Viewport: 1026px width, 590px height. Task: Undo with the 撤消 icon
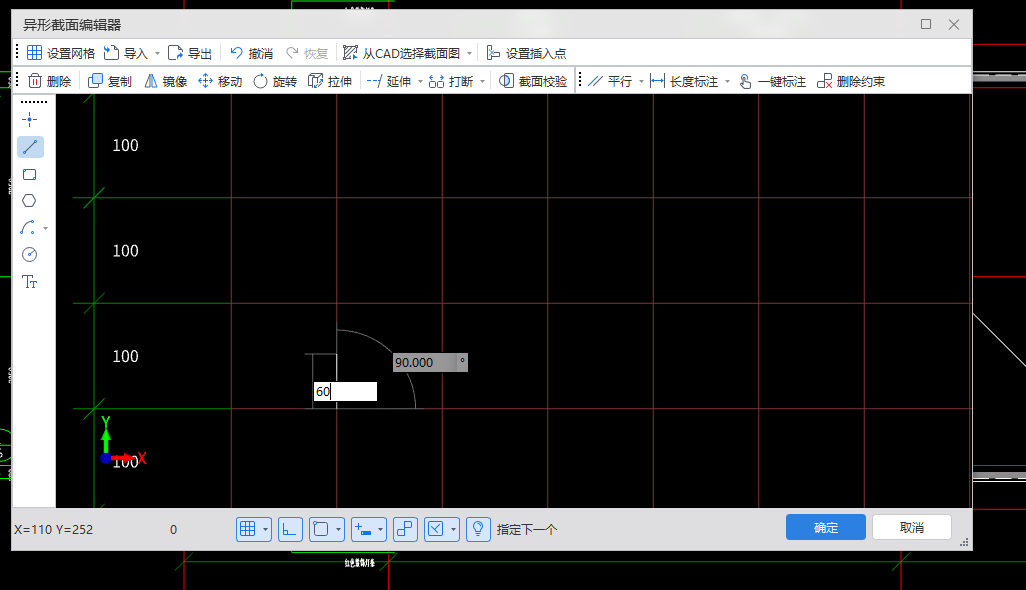click(236, 53)
